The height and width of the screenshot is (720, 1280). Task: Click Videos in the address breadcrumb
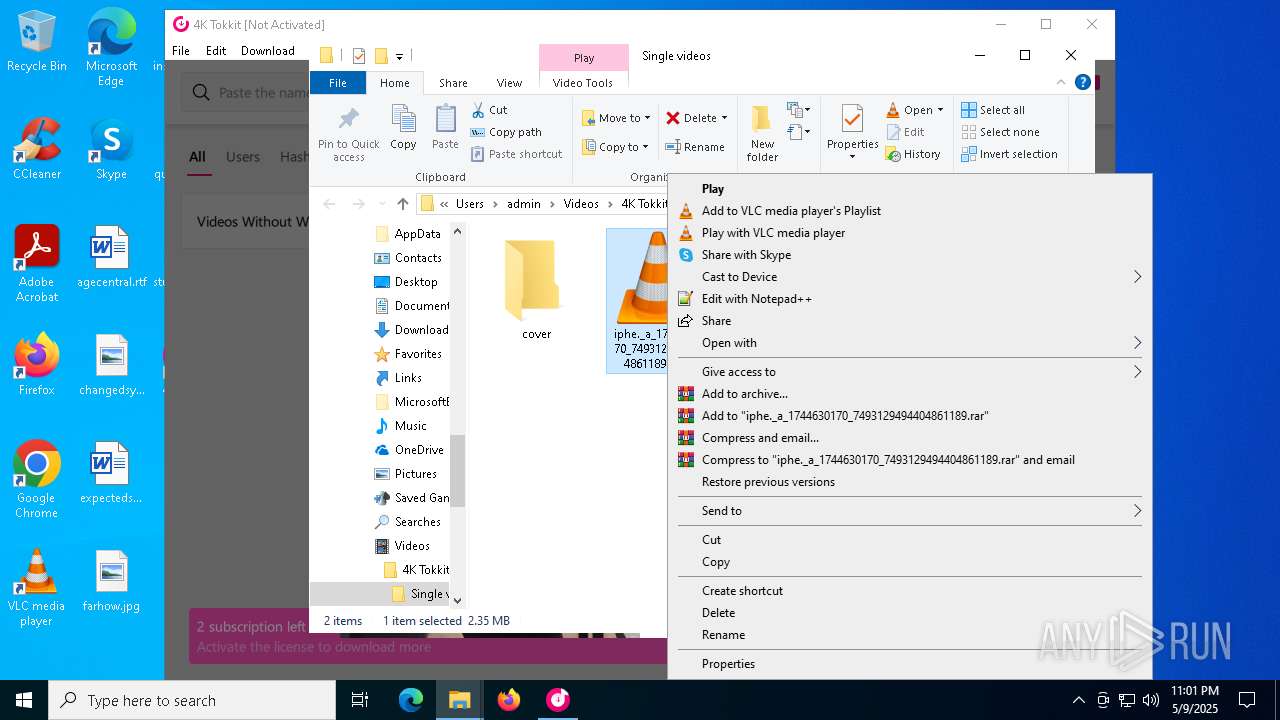(581, 204)
